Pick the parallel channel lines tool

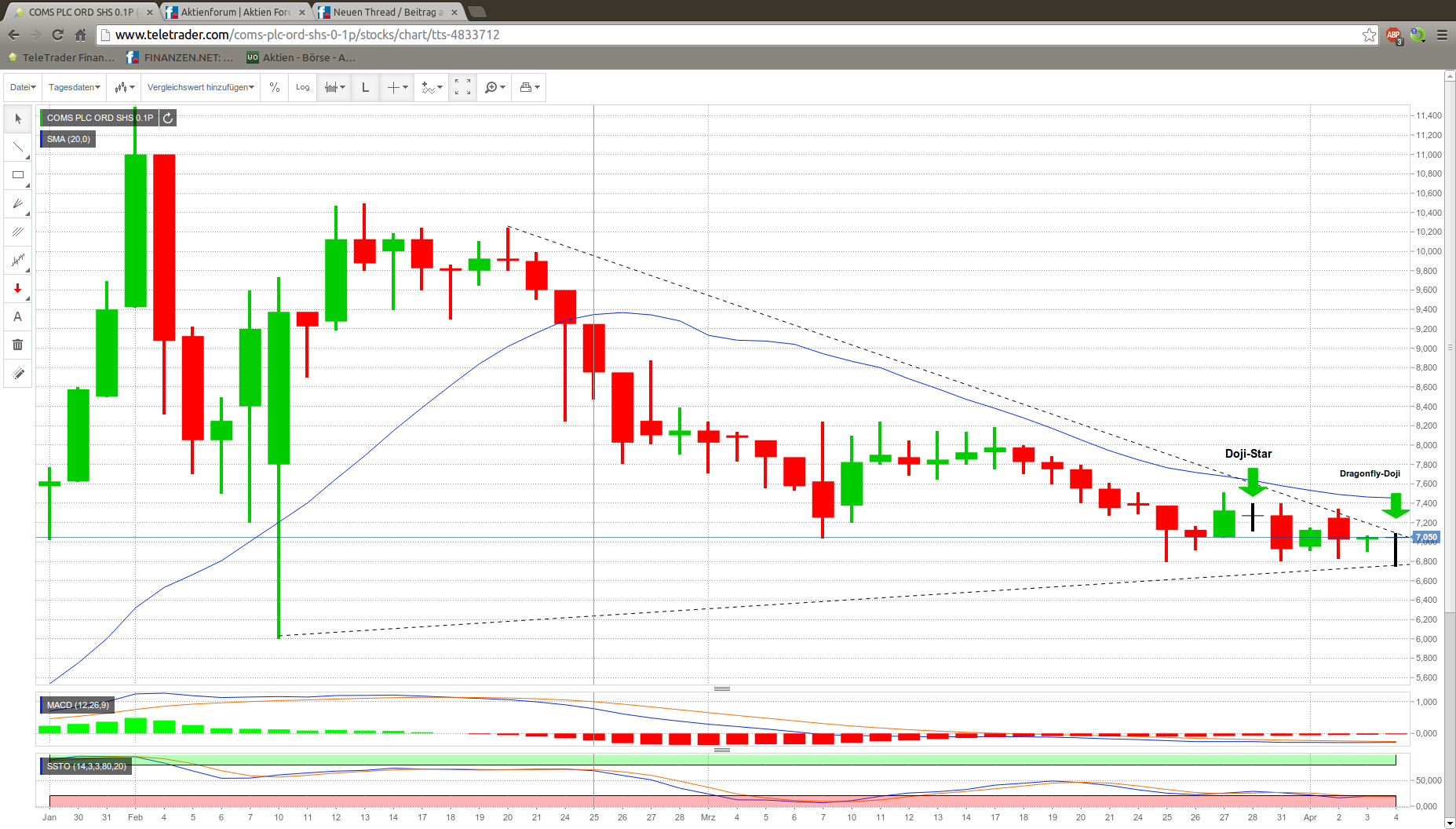pyautogui.click(x=18, y=232)
